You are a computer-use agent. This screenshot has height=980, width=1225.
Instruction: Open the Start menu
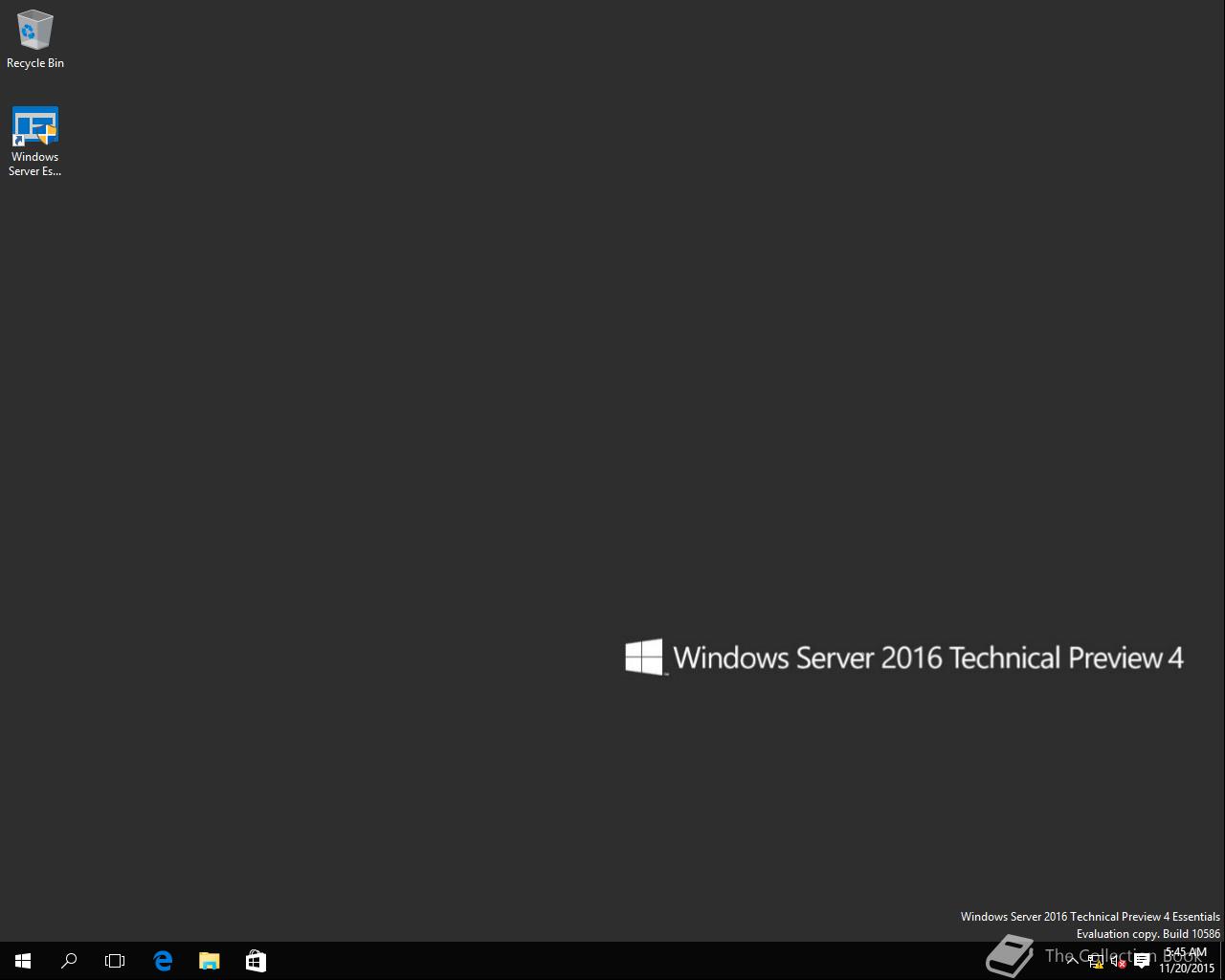pos(23,961)
